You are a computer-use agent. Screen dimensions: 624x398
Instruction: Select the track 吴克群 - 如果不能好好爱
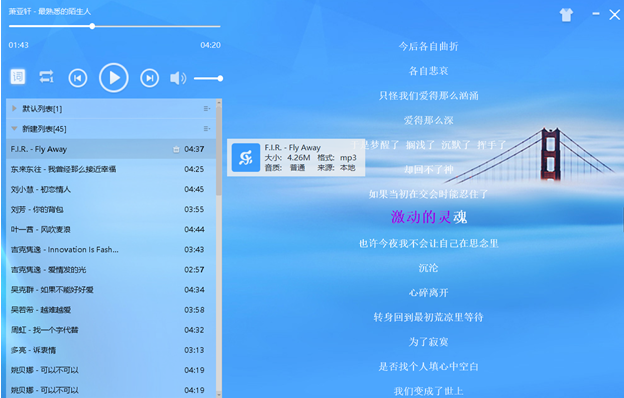(x=111, y=290)
